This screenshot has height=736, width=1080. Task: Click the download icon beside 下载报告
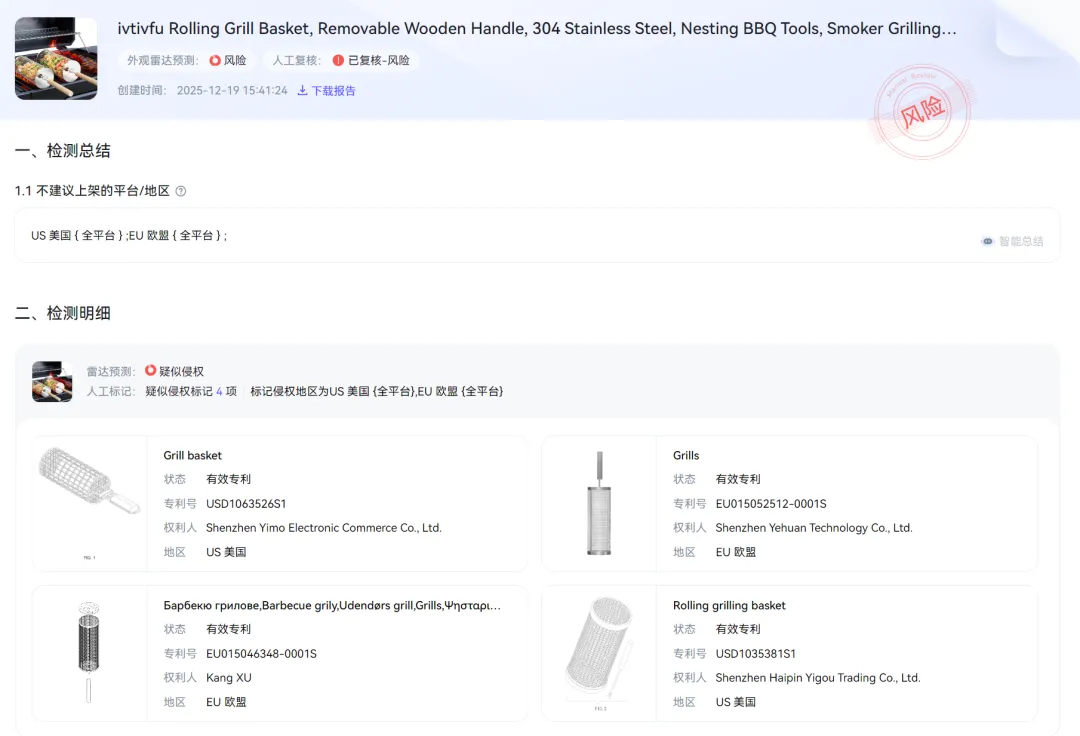[302, 91]
